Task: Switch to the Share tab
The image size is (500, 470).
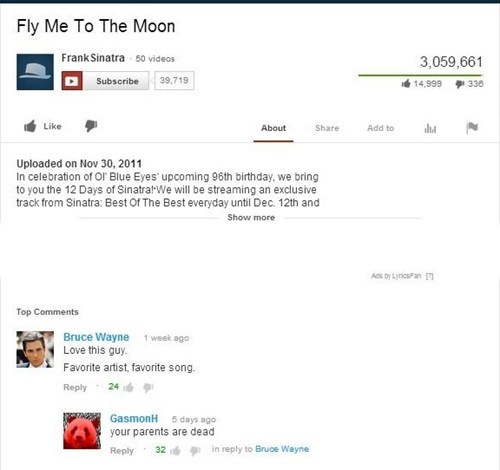Action: pos(327,128)
